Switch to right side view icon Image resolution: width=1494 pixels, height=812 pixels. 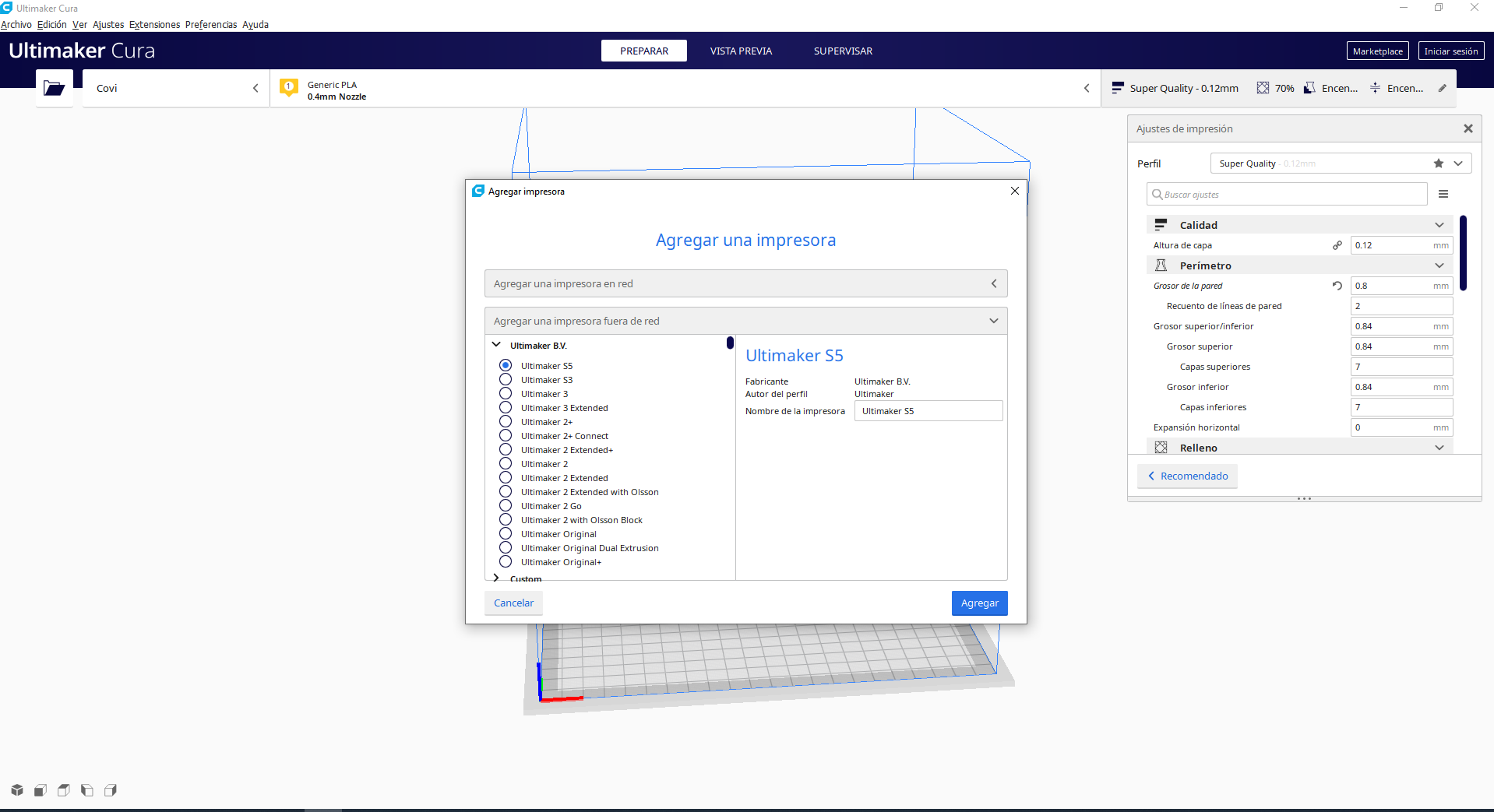point(111,790)
